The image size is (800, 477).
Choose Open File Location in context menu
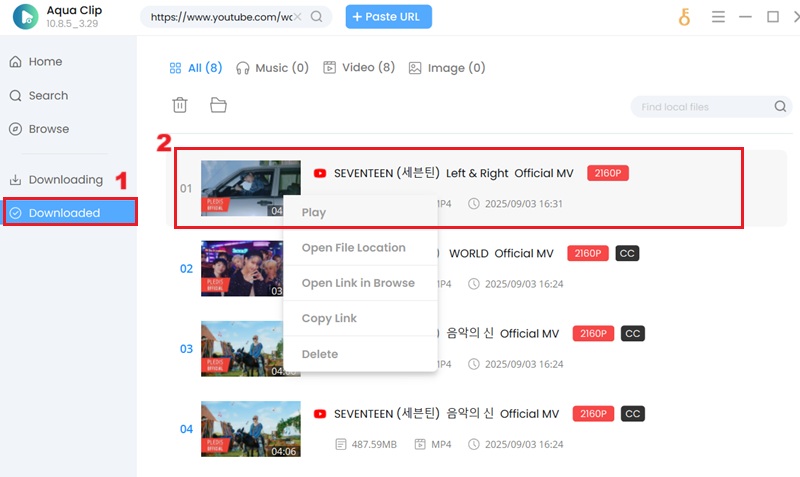(353, 248)
